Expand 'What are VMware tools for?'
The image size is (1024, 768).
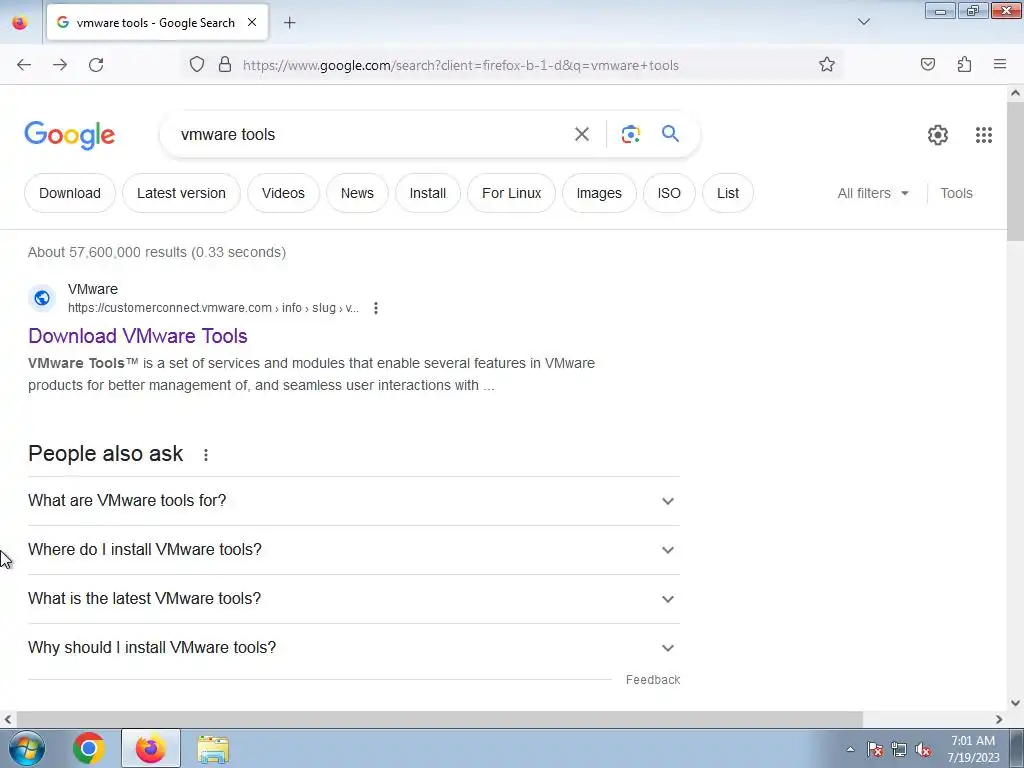(x=354, y=501)
